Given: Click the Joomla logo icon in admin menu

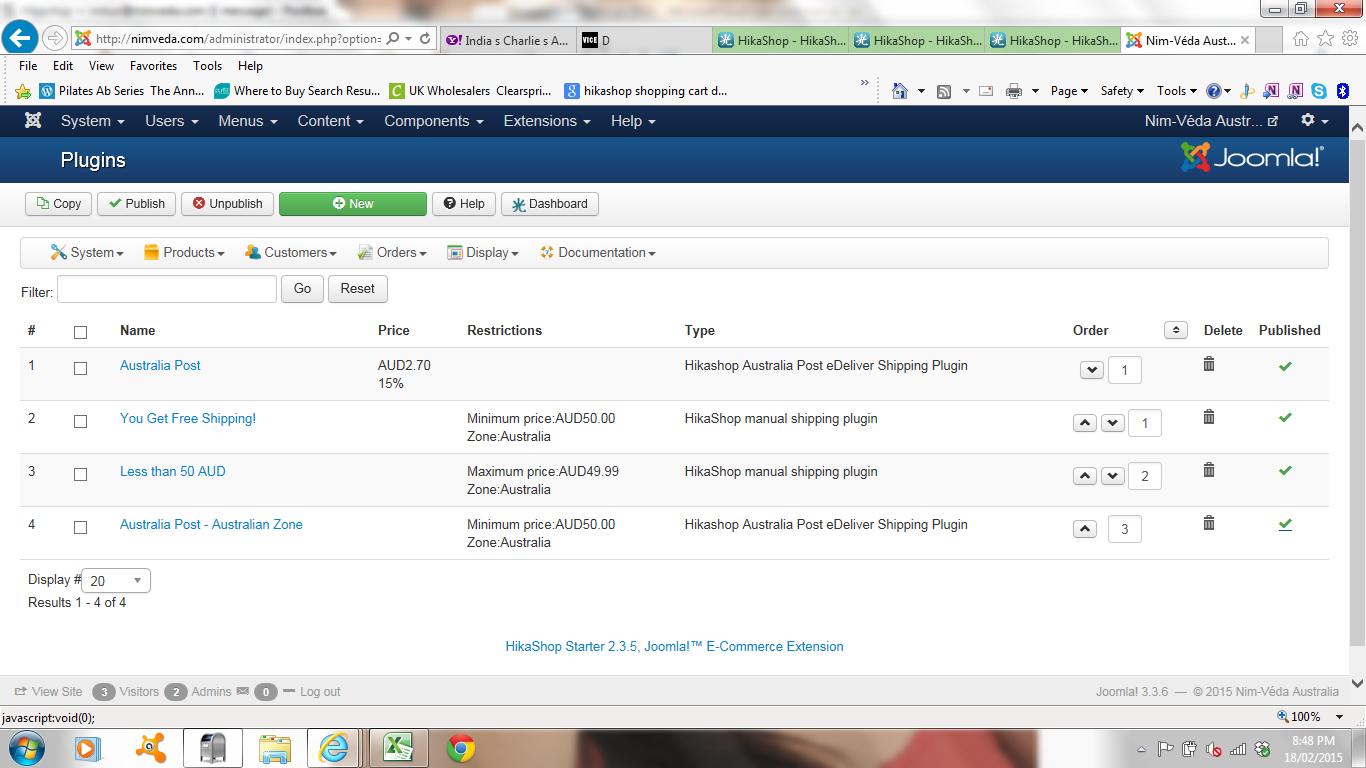Looking at the screenshot, I should [x=33, y=121].
